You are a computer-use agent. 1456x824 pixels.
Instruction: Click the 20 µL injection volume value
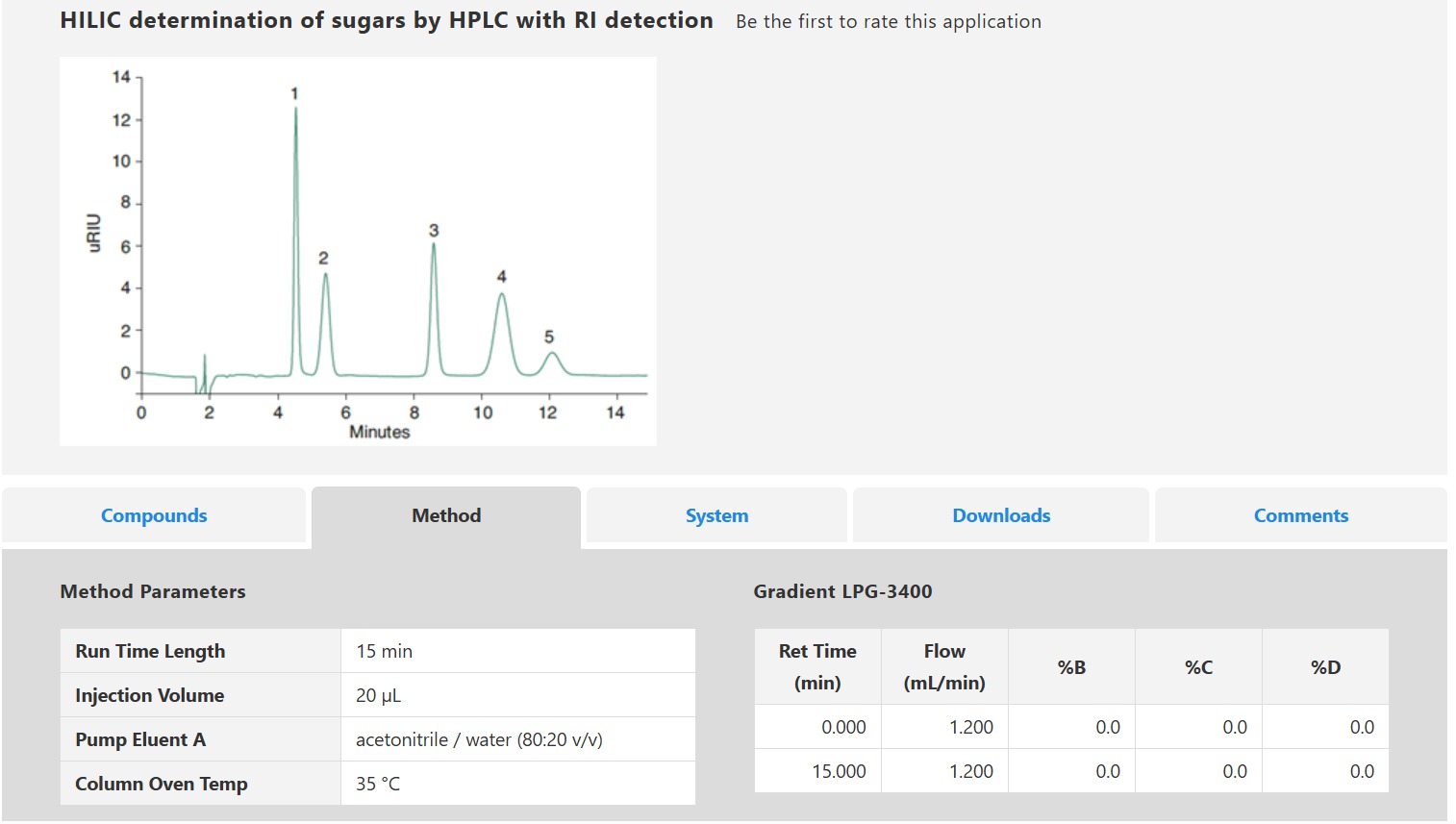click(378, 695)
